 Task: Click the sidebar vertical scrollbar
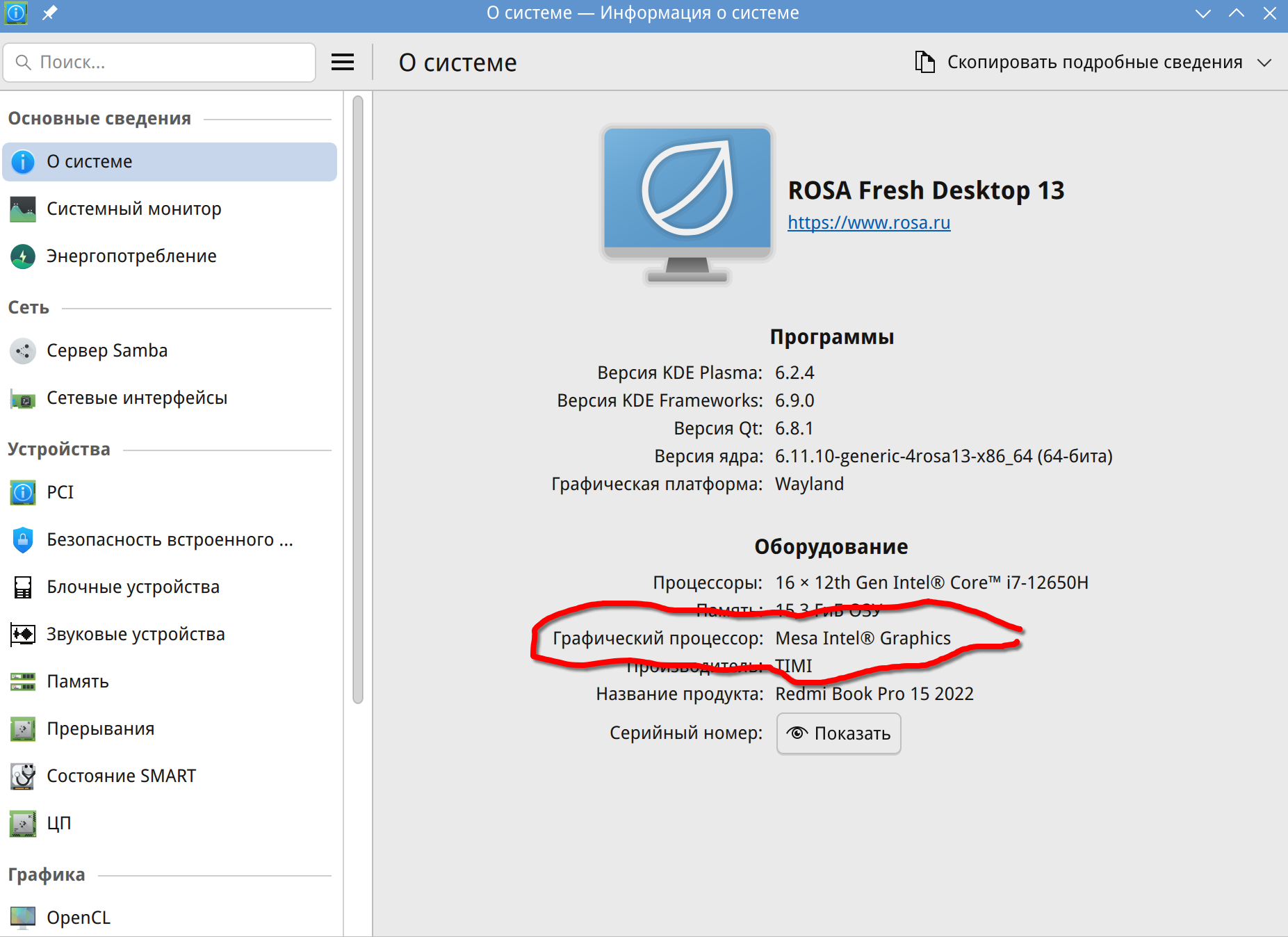(358, 400)
